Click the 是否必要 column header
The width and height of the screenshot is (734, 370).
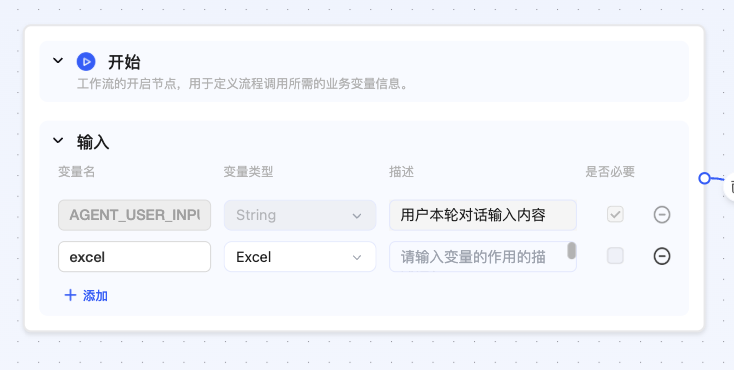(x=610, y=172)
